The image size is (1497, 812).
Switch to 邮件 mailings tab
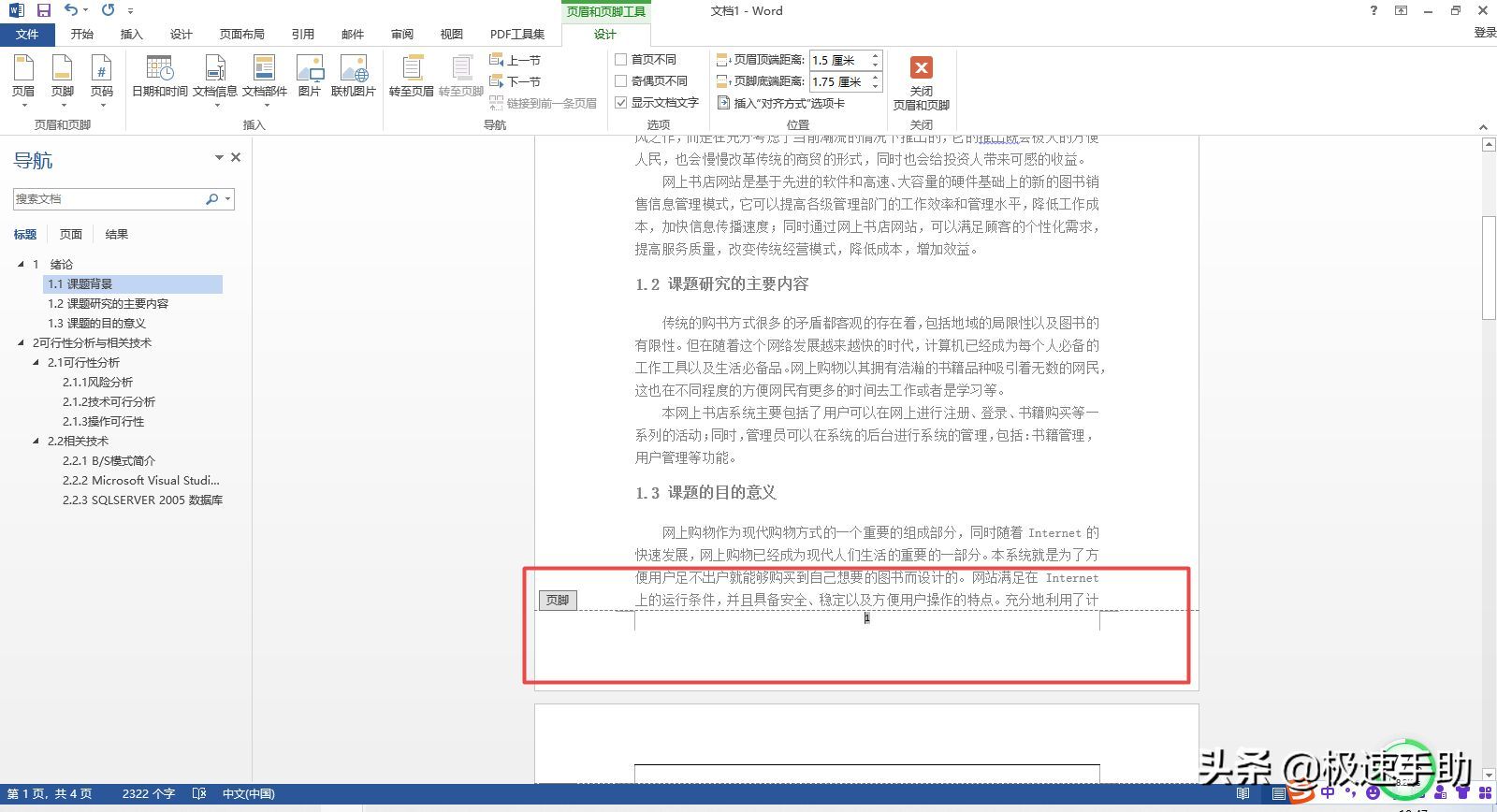point(353,34)
